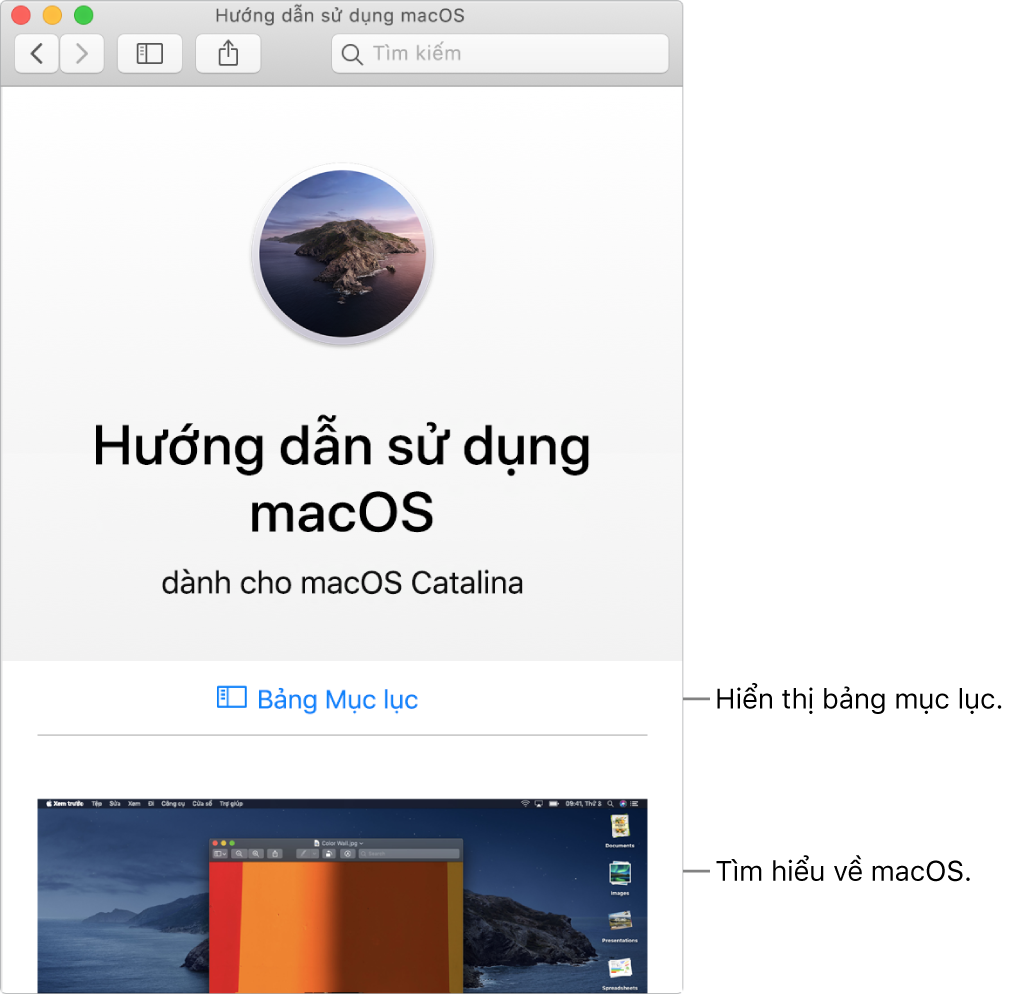The image size is (1013, 995).
Task: Toggle Preview's sidebar view control
Action: [218, 853]
